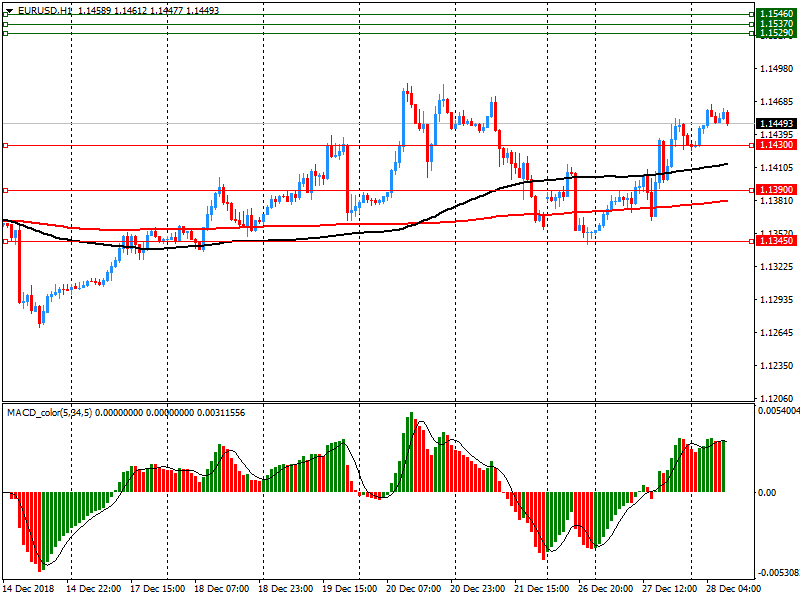This screenshot has height=600, width=800.
Task: Click the 1.12060 price scale label
Action: [776, 398]
